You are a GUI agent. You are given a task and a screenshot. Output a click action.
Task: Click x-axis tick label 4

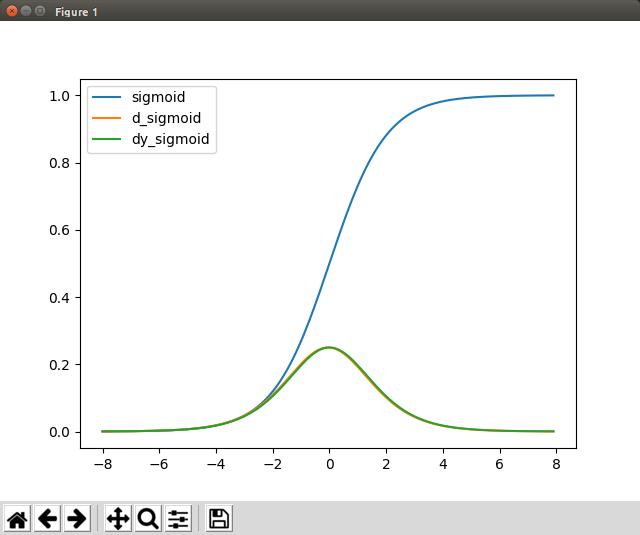pyautogui.click(x=443, y=464)
